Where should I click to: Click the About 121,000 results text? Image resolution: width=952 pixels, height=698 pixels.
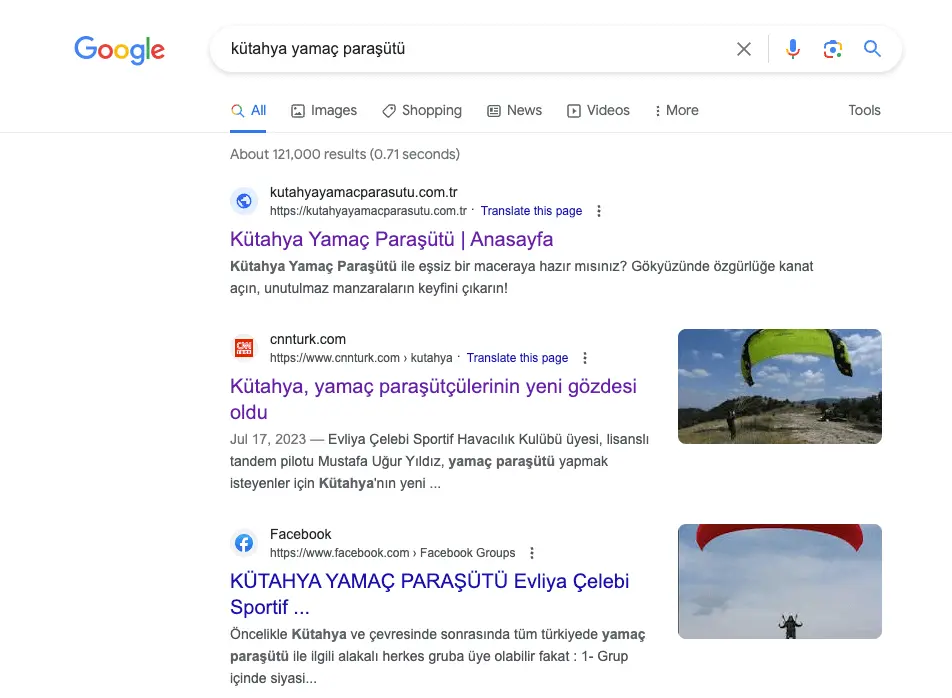tap(345, 154)
